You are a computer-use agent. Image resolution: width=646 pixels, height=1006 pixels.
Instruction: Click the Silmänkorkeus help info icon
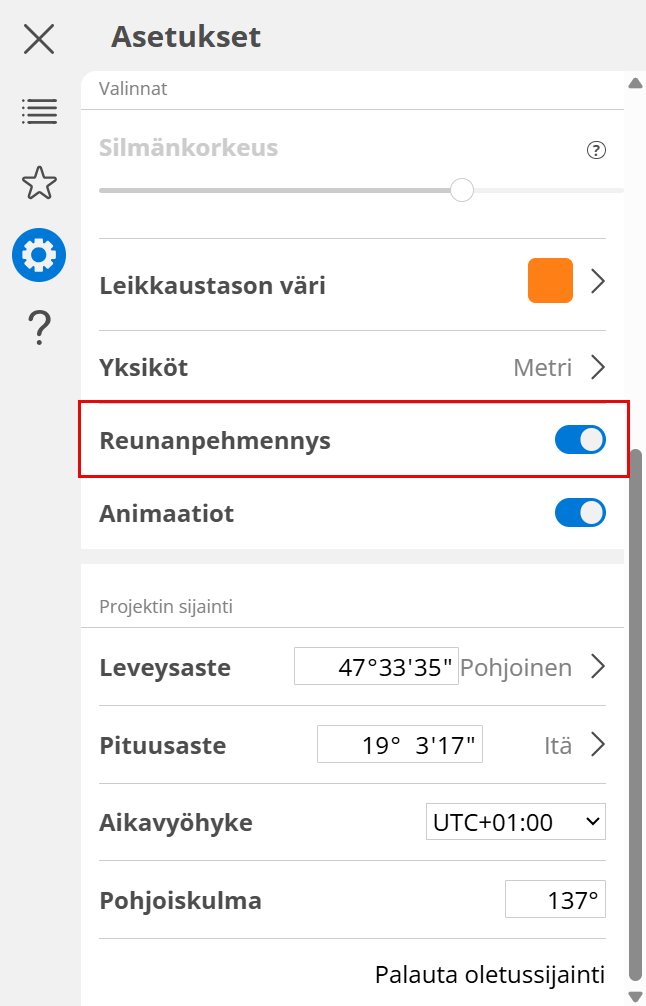coord(596,151)
